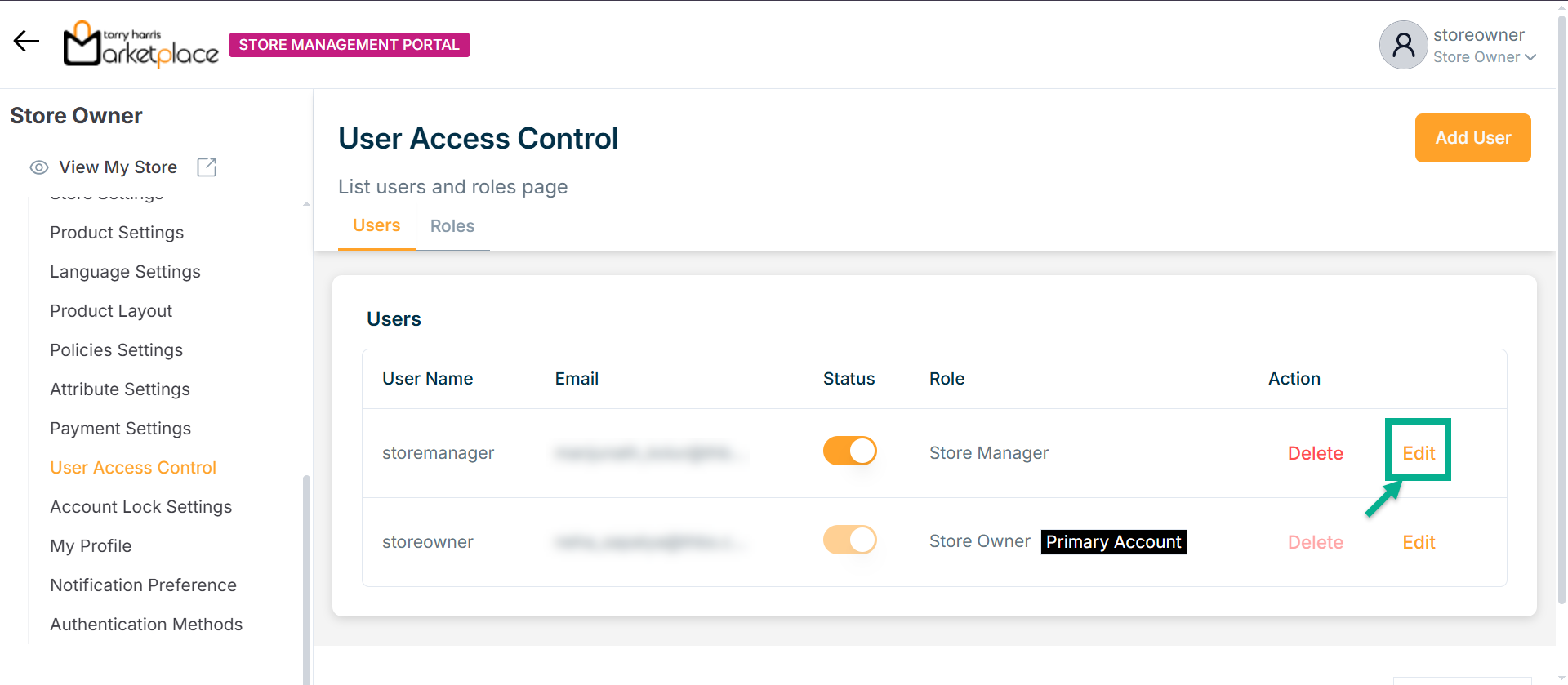
Task: Click the Add User button
Action: point(1472,138)
